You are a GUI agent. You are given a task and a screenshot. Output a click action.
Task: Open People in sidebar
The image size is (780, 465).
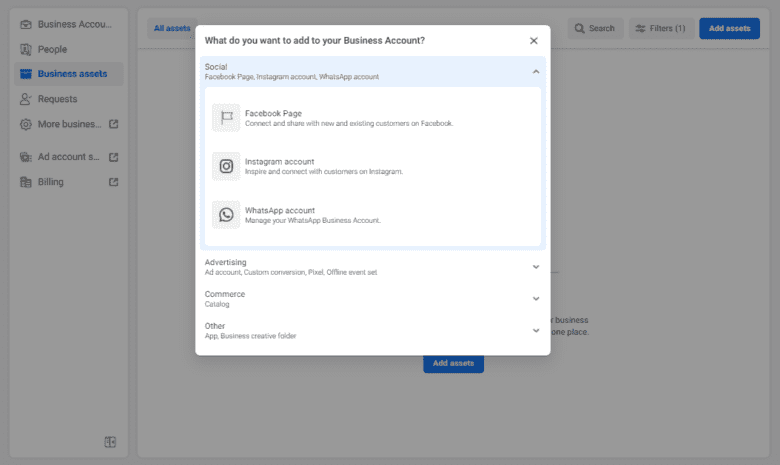(x=69, y=49)
